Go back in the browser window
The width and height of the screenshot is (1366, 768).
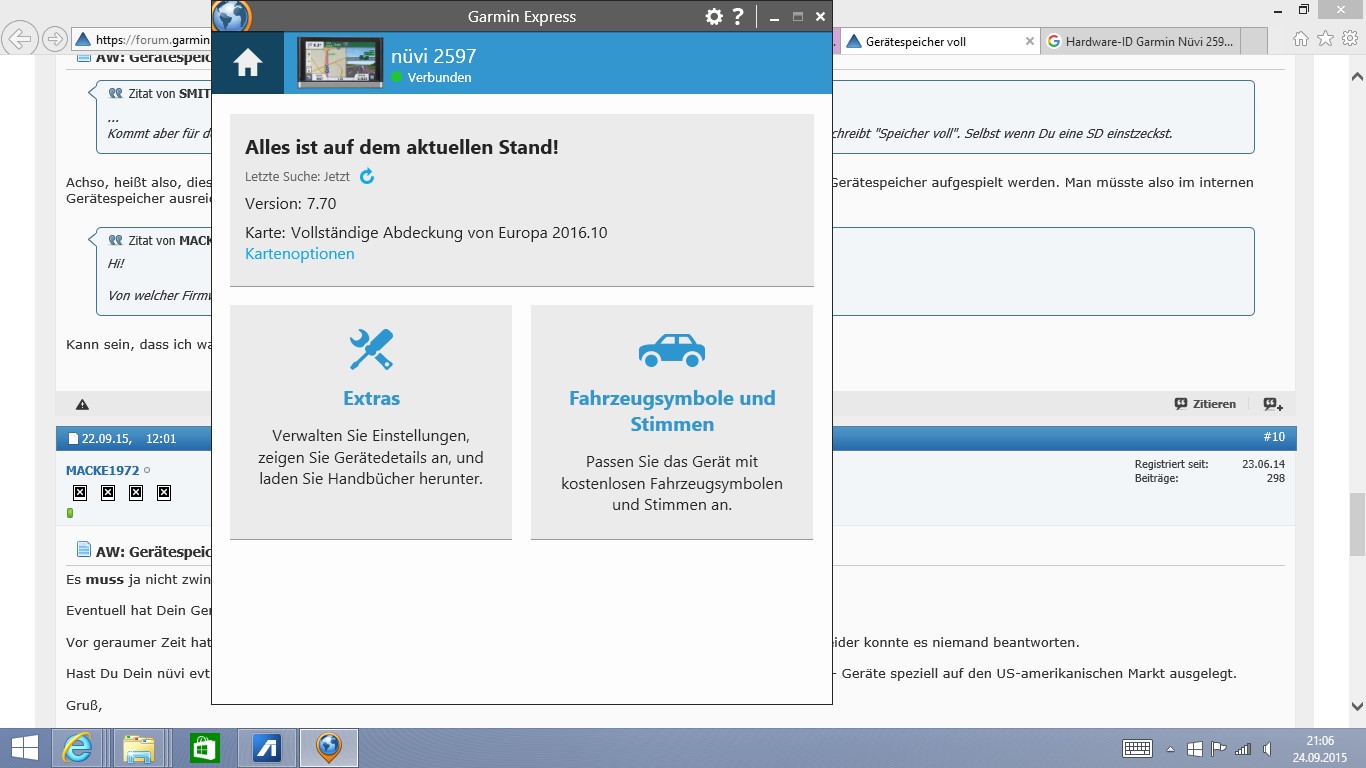[x=18, y=39]
